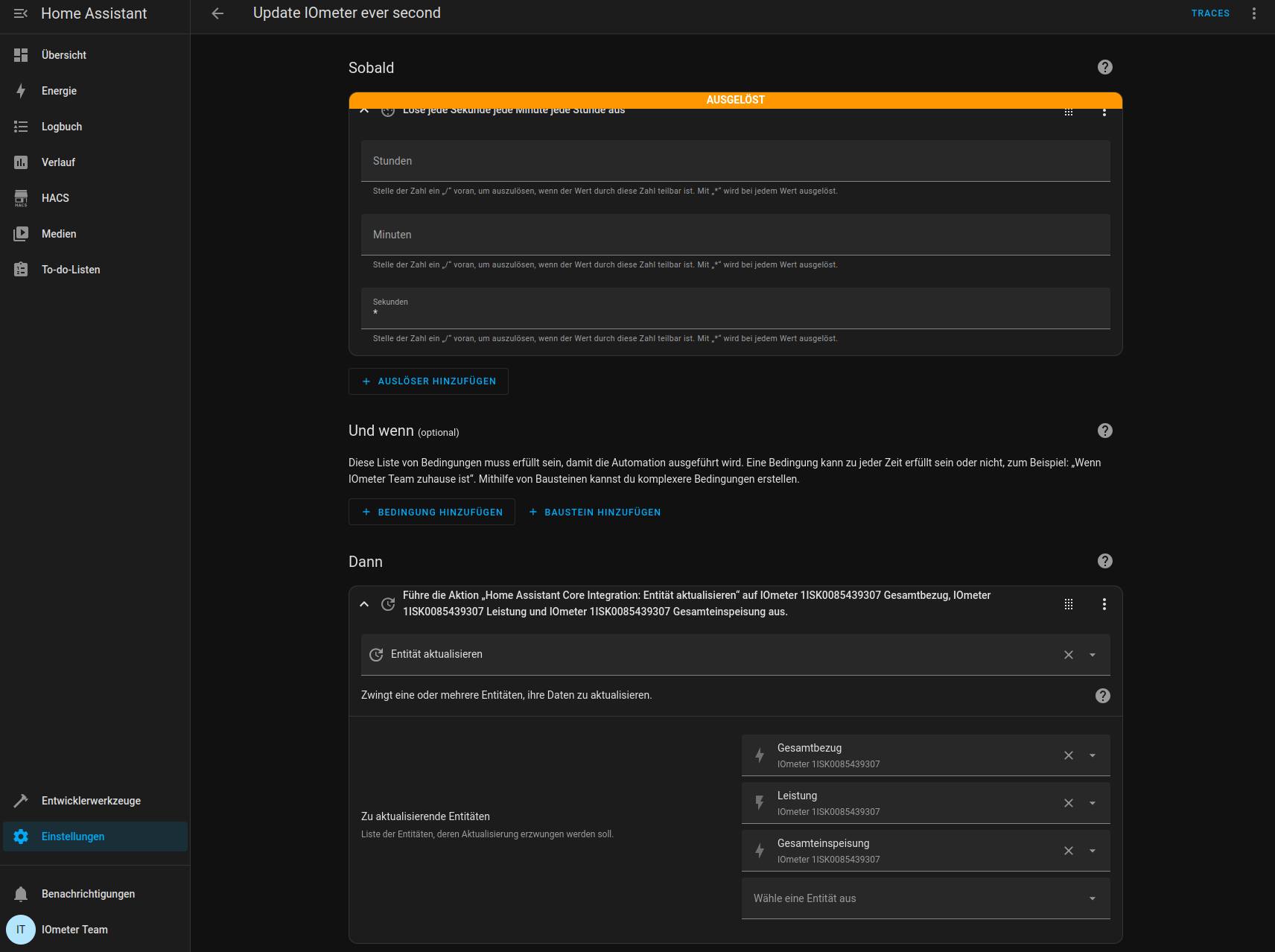Click the AUSGELÖST orange banner
This screenshot has height=952, width=1275.
(736, 100)
